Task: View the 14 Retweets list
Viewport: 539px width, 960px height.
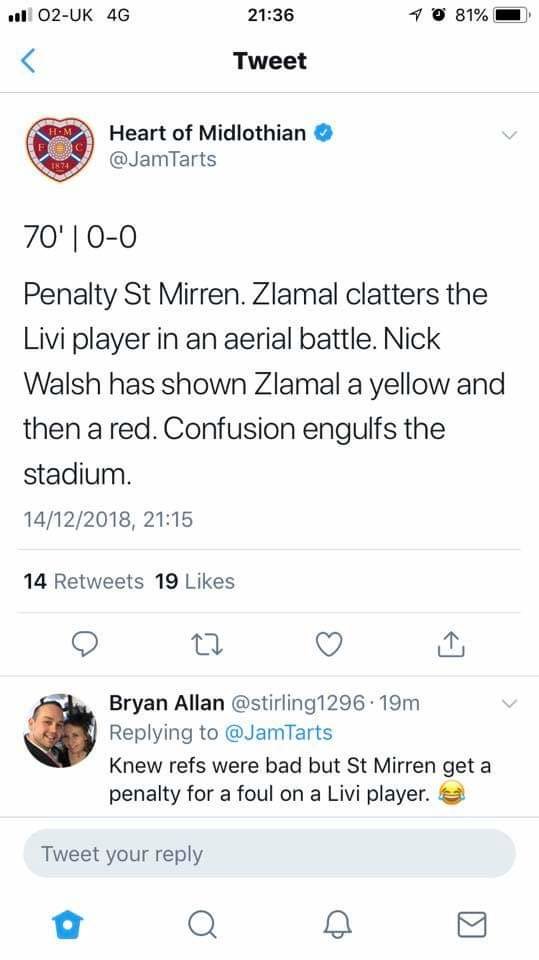Action: [84, 581]
